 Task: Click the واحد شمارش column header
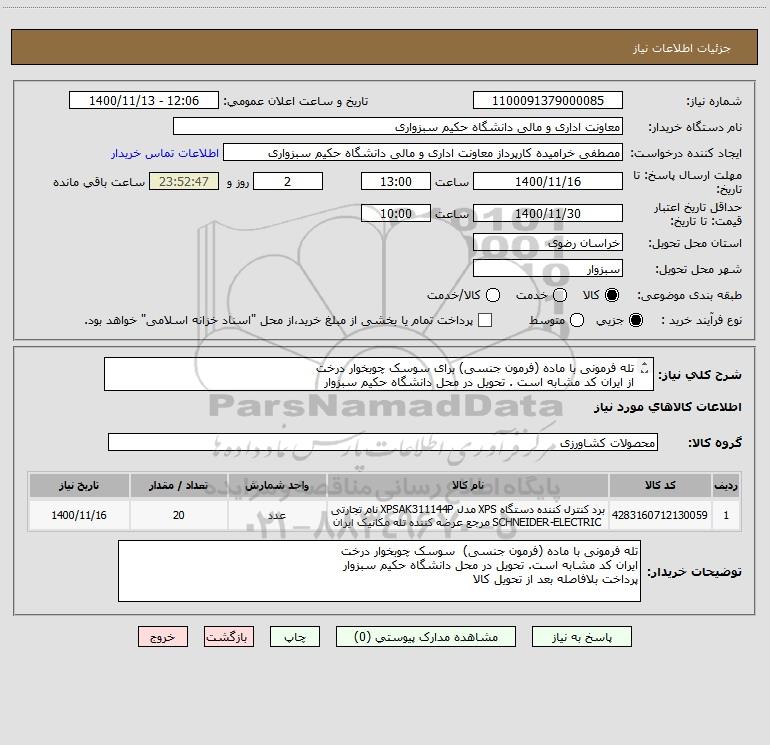point(277,485)
